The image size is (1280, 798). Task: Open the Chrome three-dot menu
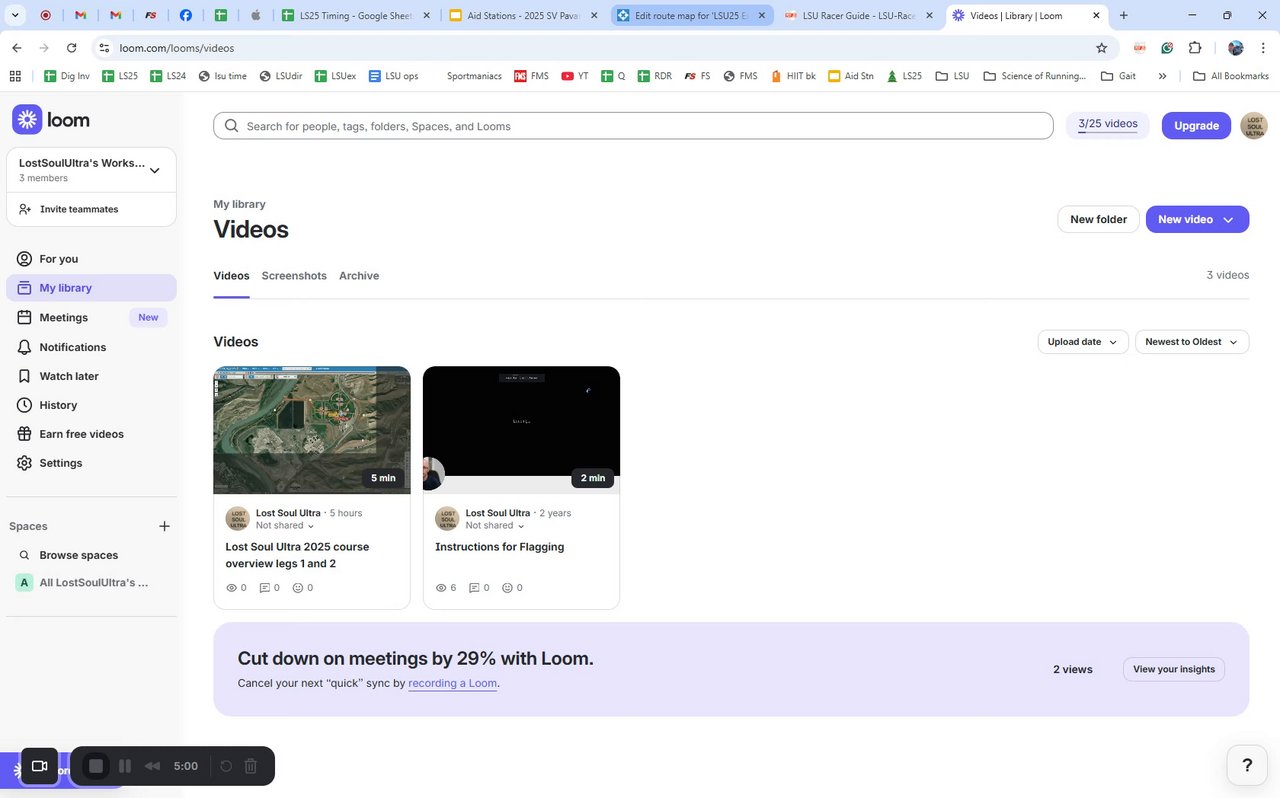(1263, 48)
